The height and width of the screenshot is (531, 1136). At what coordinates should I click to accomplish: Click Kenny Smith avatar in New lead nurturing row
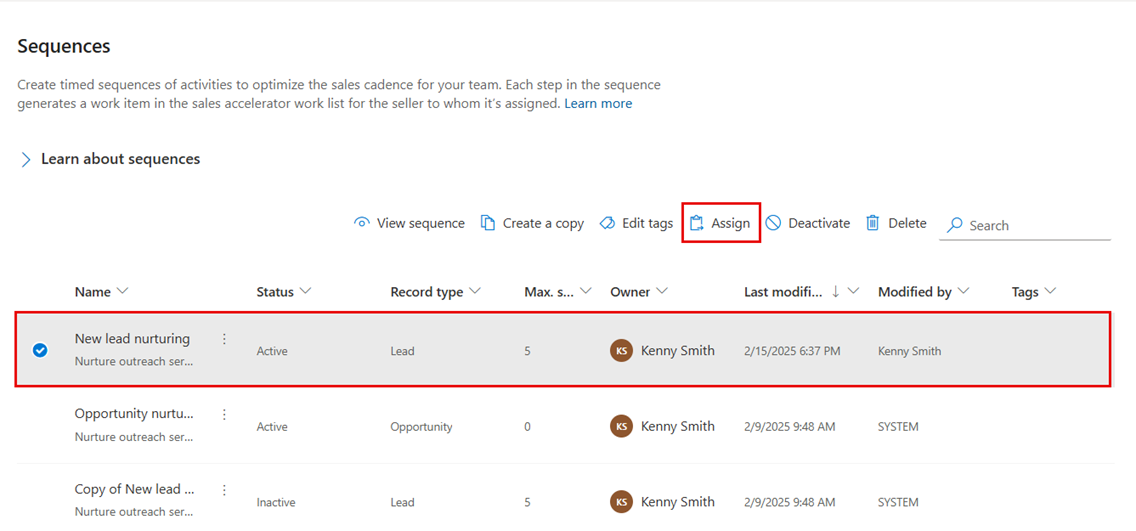[x=621, y=351]
